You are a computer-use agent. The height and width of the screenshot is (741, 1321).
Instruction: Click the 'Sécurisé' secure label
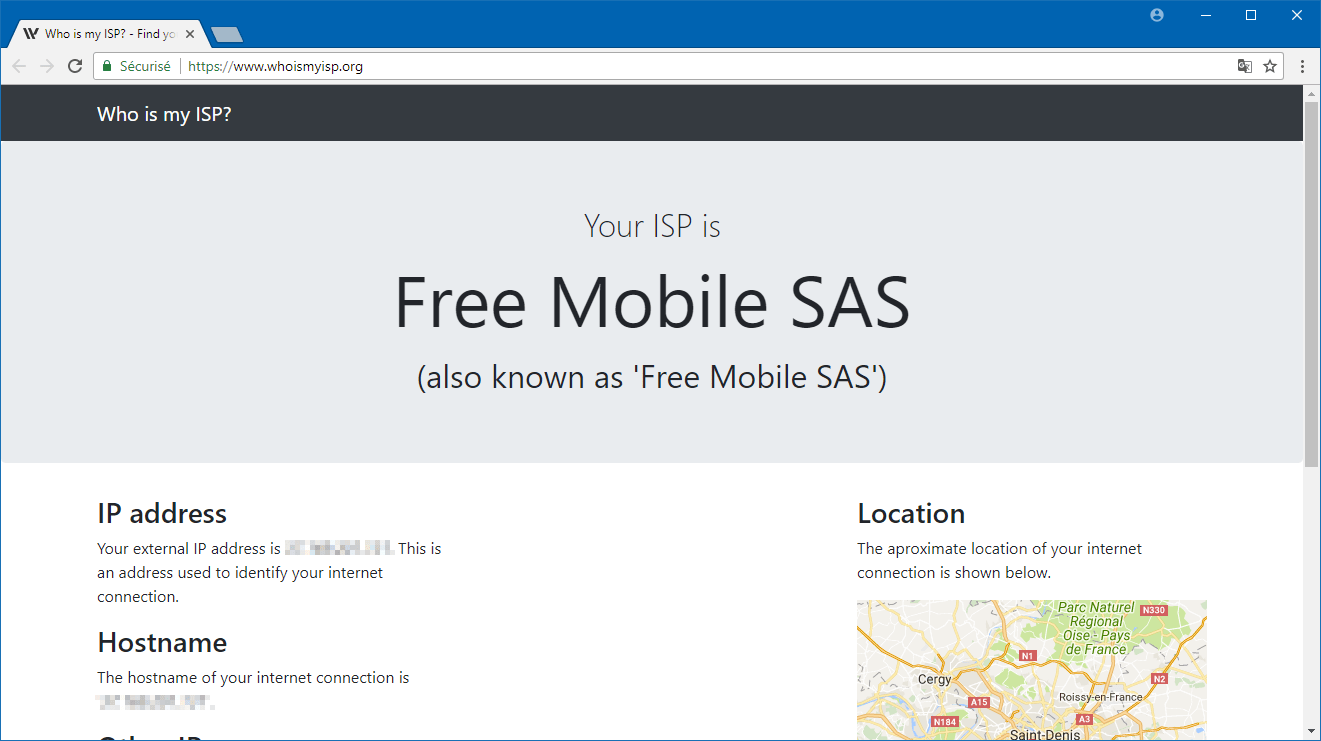(x=145, y=66)
